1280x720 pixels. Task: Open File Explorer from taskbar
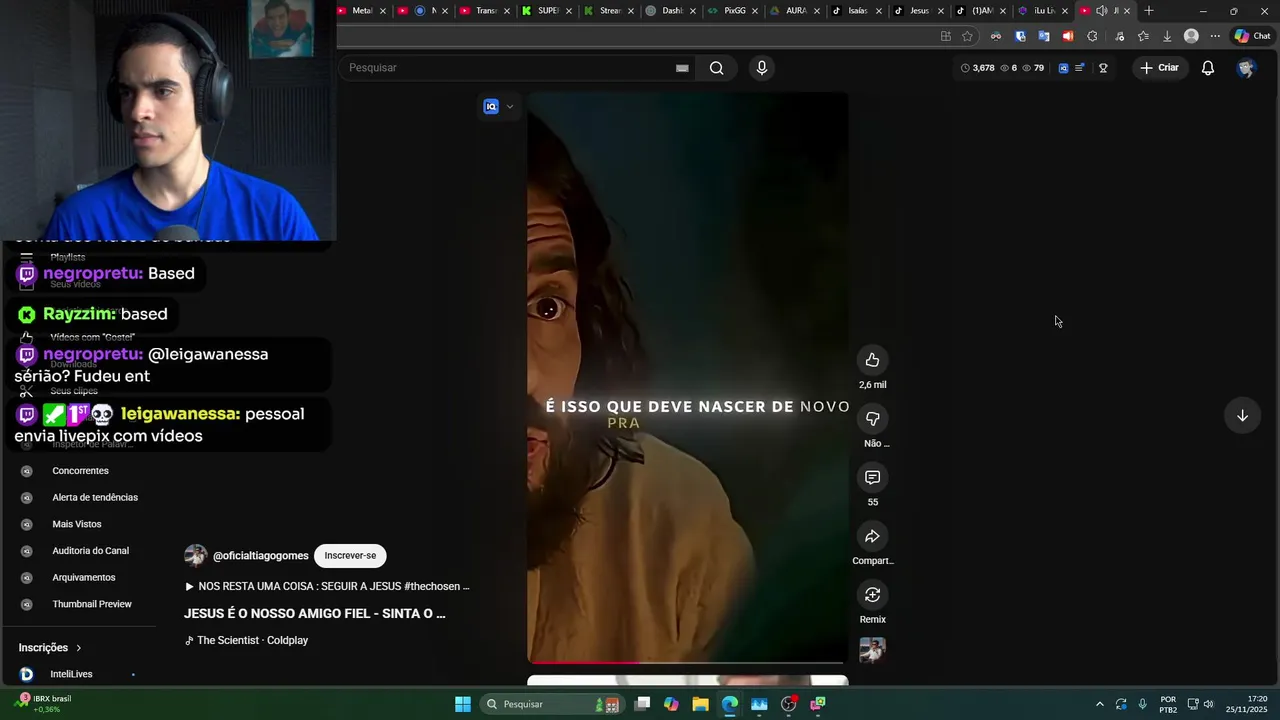700,704
